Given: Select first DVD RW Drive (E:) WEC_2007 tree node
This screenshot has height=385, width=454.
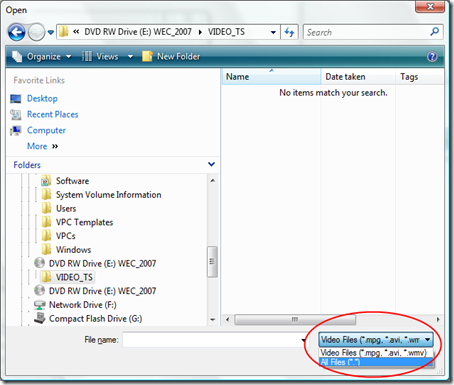Looking at the screenshot, I should [x=102, y=264].
